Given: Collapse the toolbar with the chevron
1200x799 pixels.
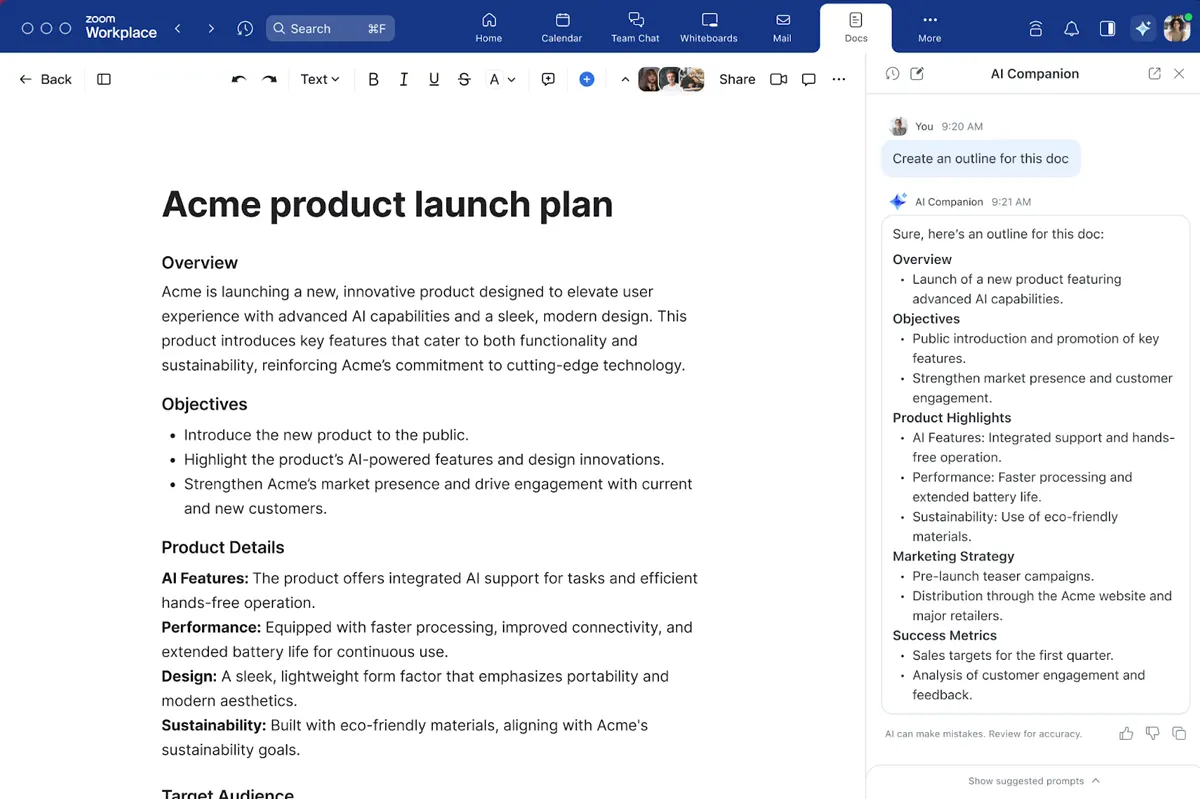Looking at the screenshot, I should pyautogui.click(x=625, y=79).
